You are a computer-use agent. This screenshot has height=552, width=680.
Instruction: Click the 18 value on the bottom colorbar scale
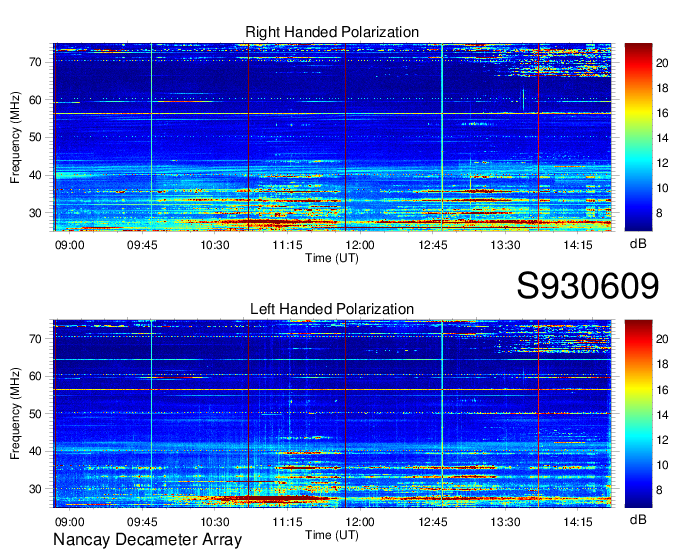[662, 365]
